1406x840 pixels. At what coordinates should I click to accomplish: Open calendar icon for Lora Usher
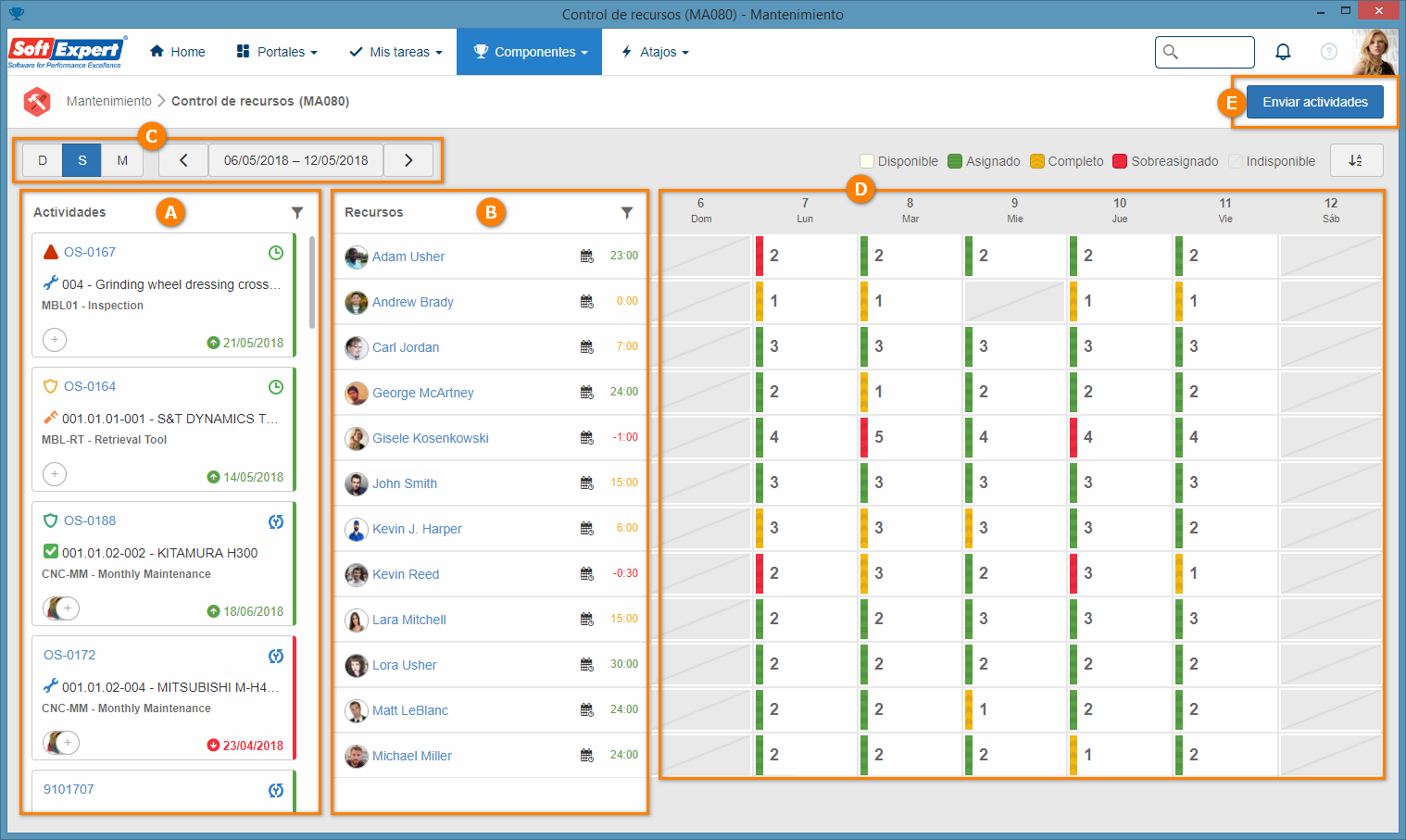tap(586, 665)
